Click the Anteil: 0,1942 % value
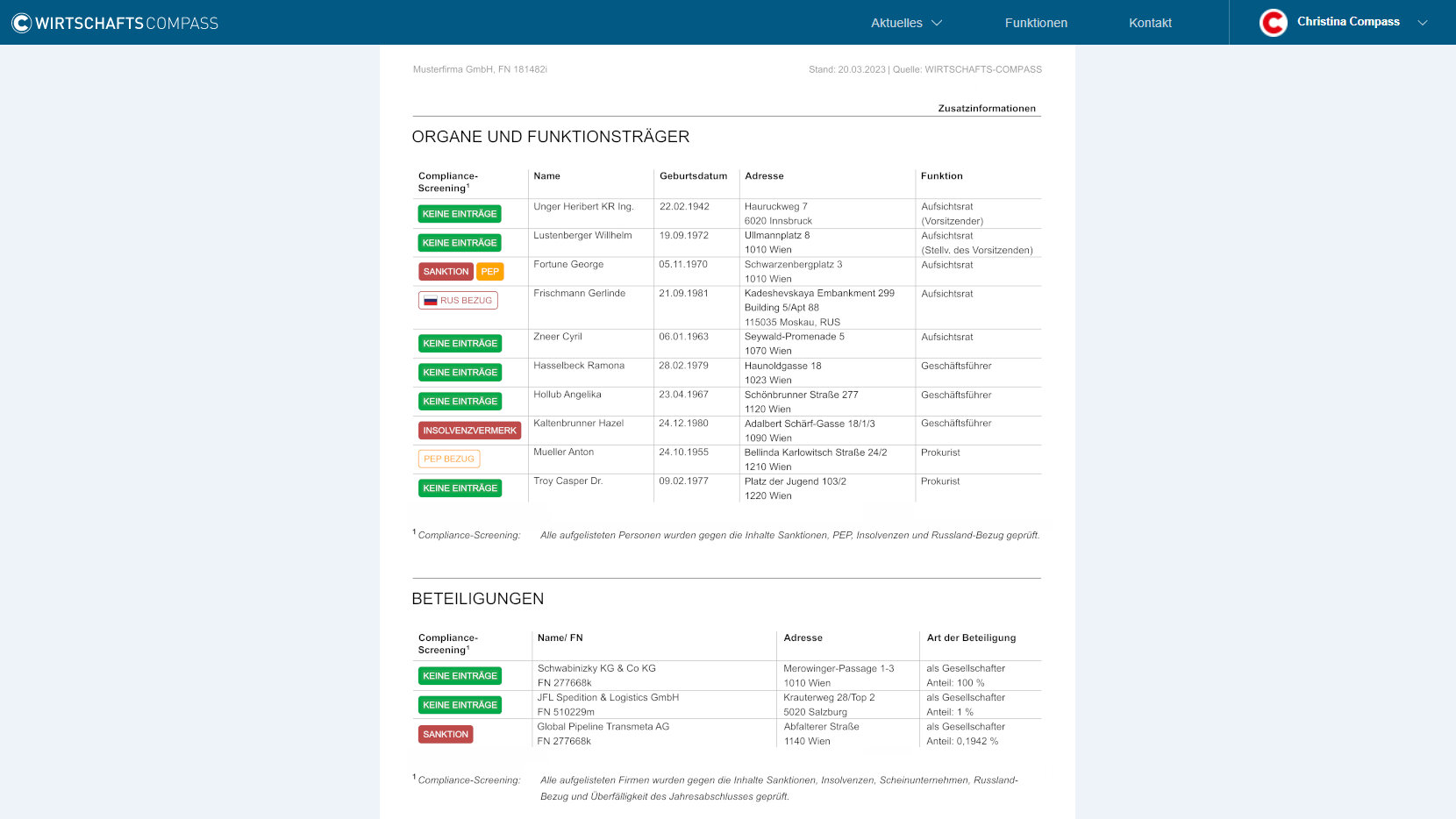Viewport: 1456px width, 819px height. pyautogui.click(x=962, y=742)
